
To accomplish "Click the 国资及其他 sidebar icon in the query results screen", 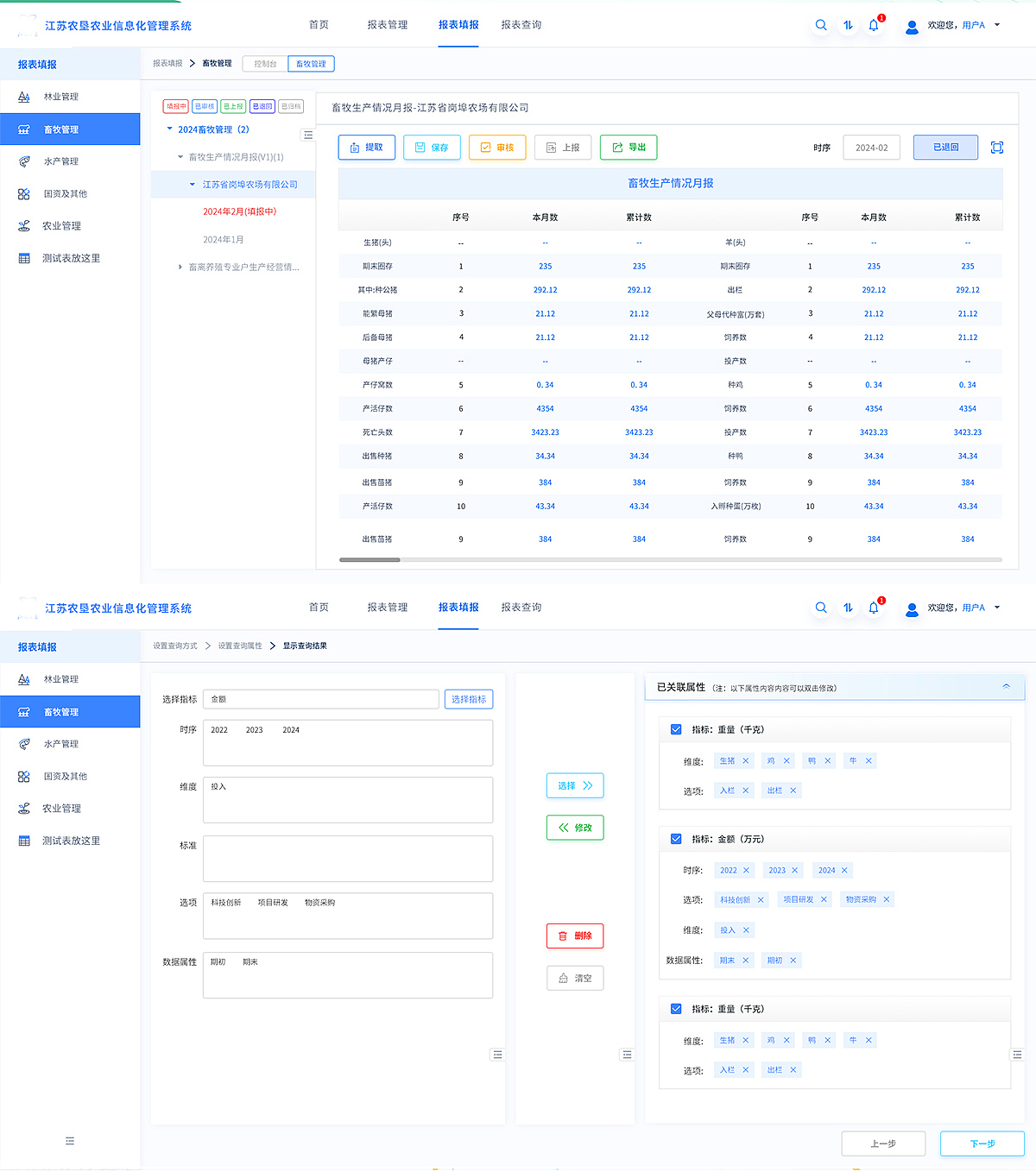I will click(24, 777).
